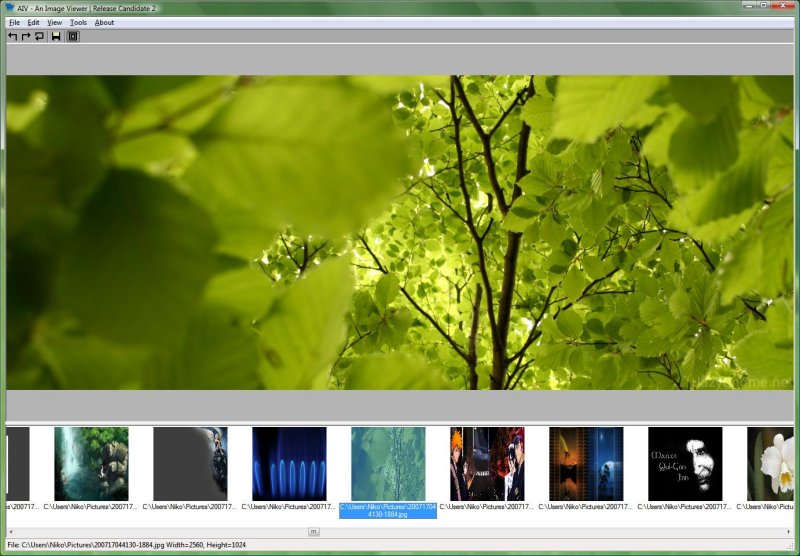This screenshot has height=556, width=800.
Task: Select the blue gas flames thumbnail
Action: coord(289,464)
